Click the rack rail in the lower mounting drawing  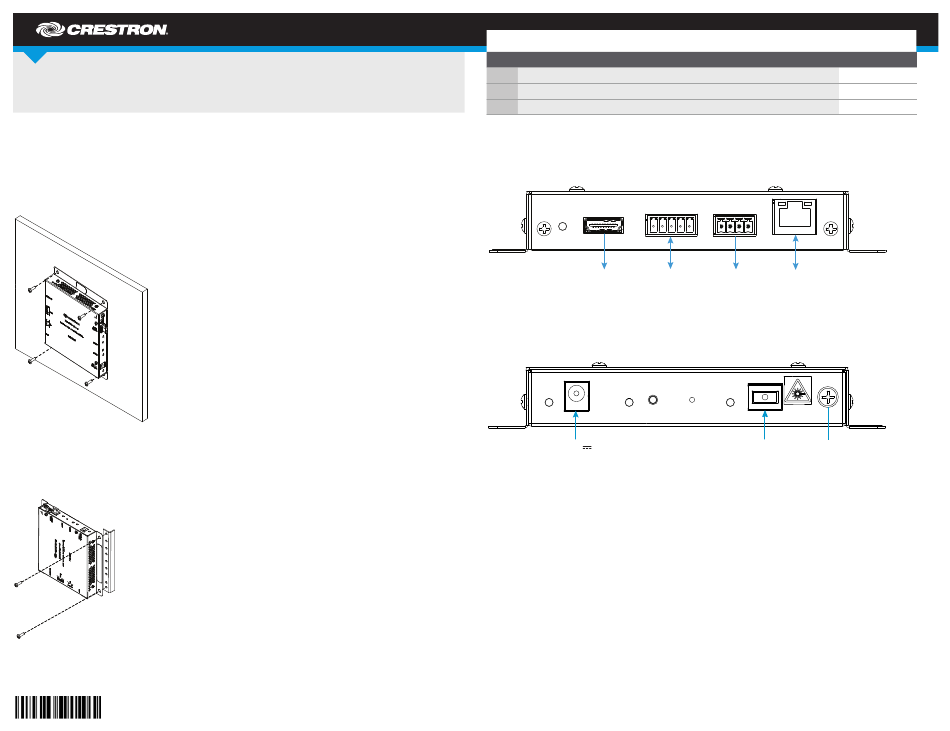108,561
